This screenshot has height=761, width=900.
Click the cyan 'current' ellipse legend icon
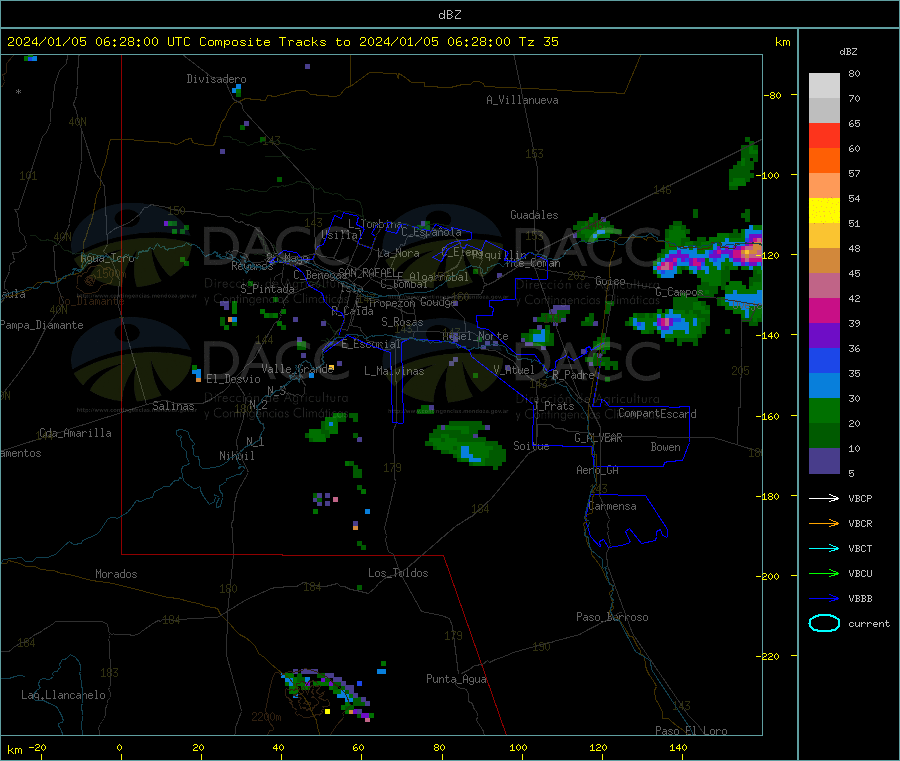(824, 623)
